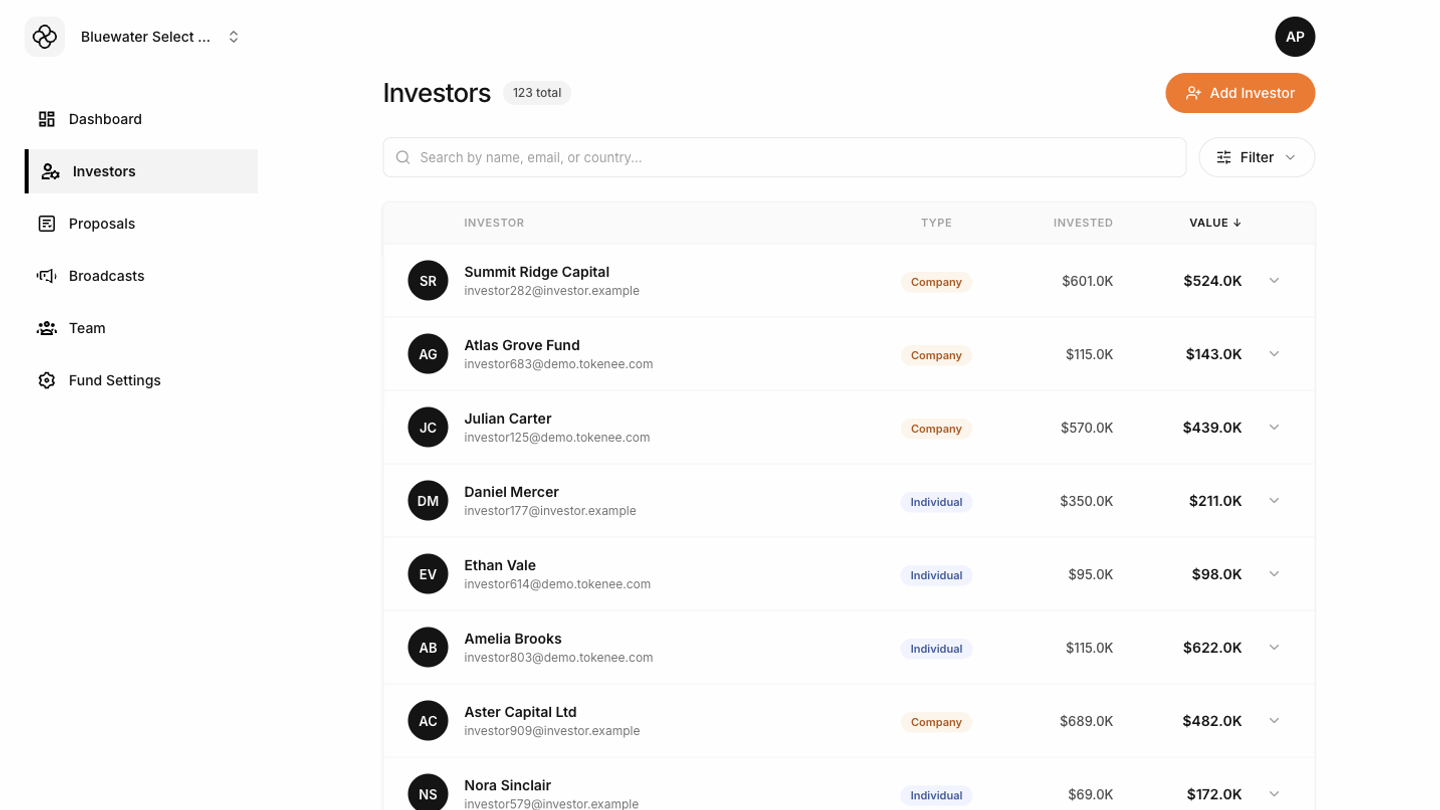
Task: Go to the Investors sidebar item
Action: 104,172
